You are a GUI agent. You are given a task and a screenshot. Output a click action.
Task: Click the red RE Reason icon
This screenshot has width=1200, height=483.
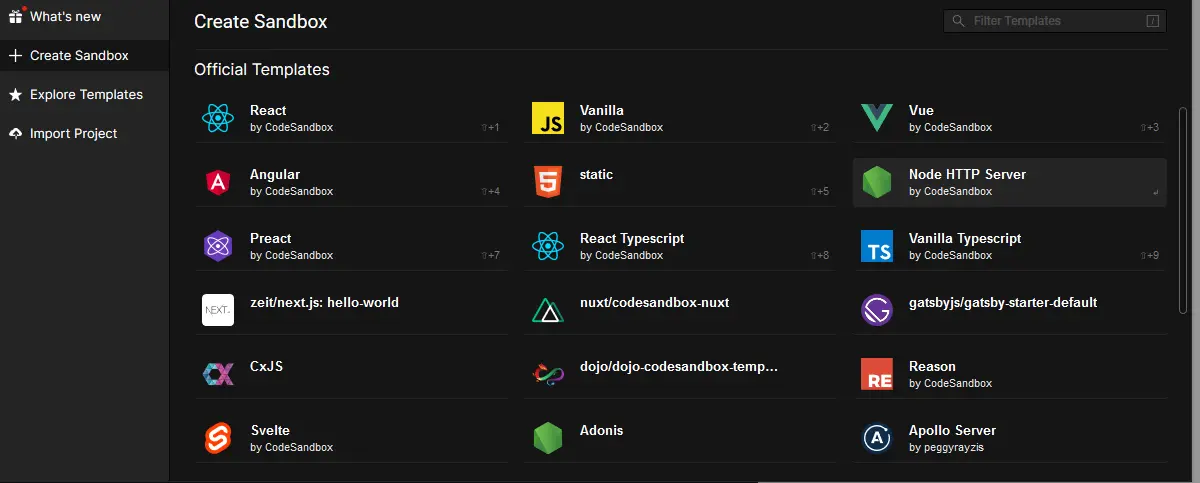pos(877,374)
